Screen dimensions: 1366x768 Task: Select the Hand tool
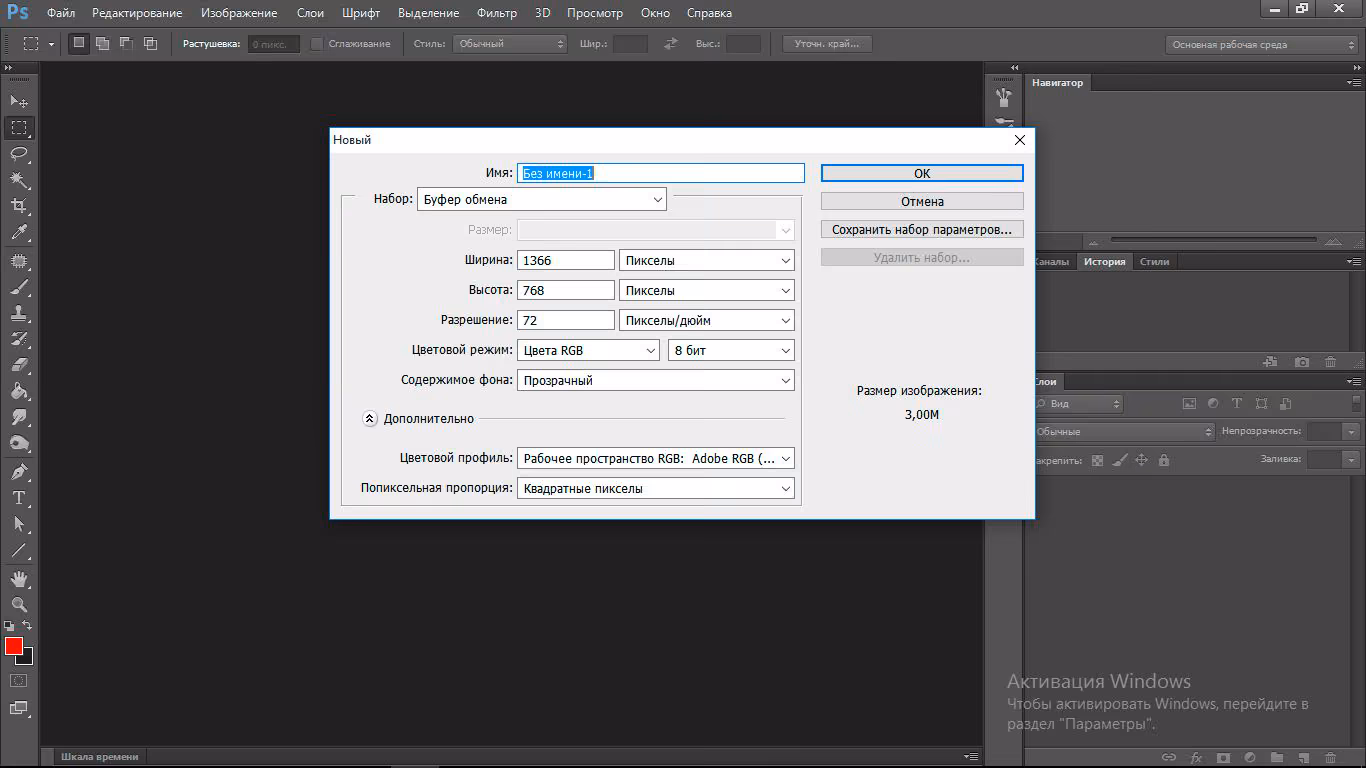pos(19,579)
